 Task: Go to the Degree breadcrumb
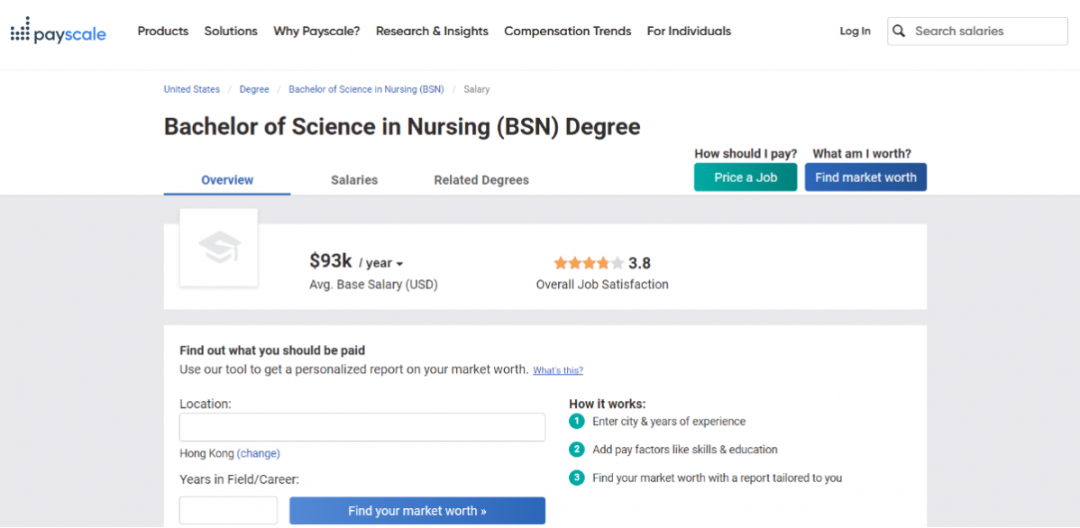(254, 89)
